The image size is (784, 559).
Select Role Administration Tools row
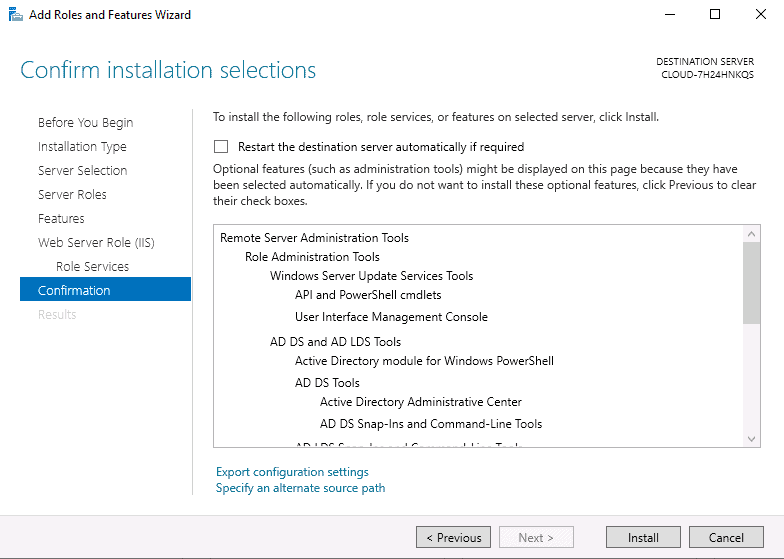tap(312, 256)
